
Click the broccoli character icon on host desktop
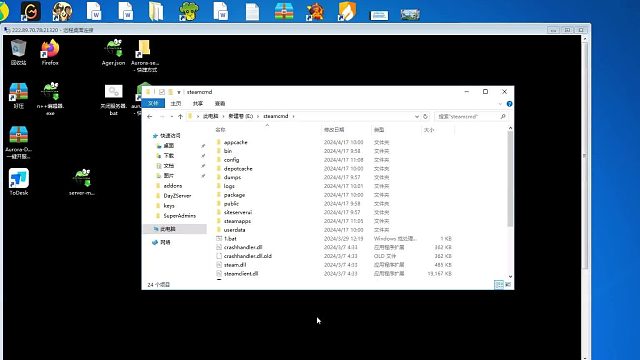pyautogui.click(x=189, y=11)
